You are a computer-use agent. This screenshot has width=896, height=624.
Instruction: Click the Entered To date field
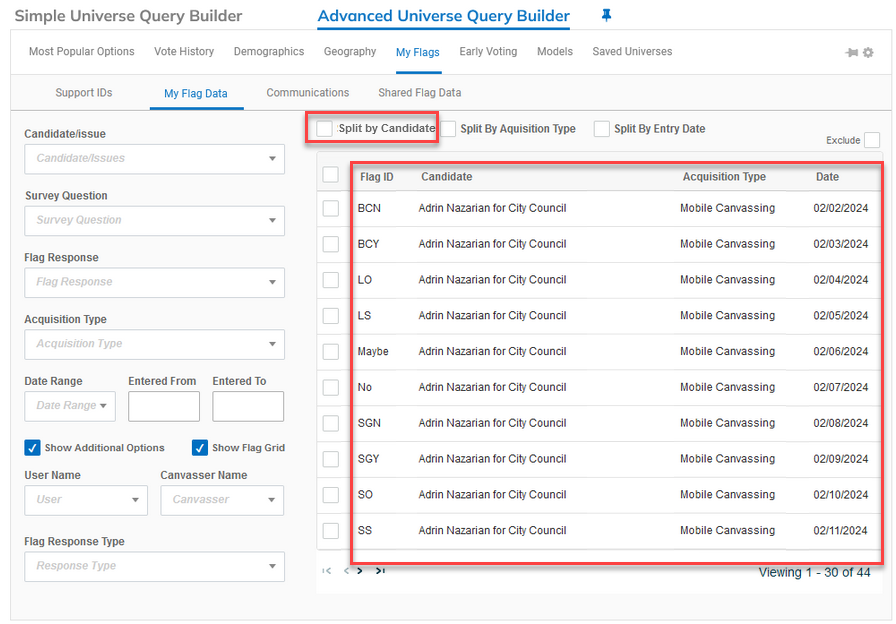click(248, 406)
